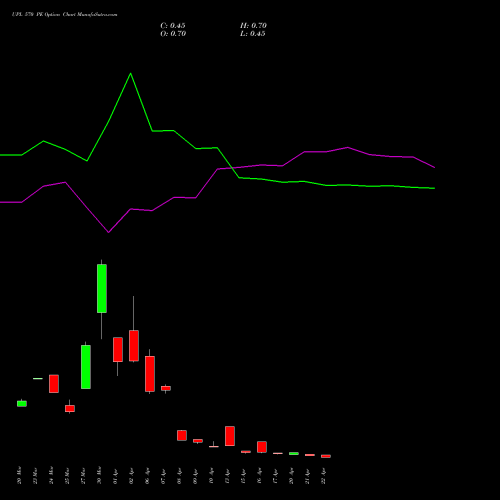This screenshot has height=500, width=500.
Task: Click the red candle for 06 Apr
Action: tap(150, 374)
